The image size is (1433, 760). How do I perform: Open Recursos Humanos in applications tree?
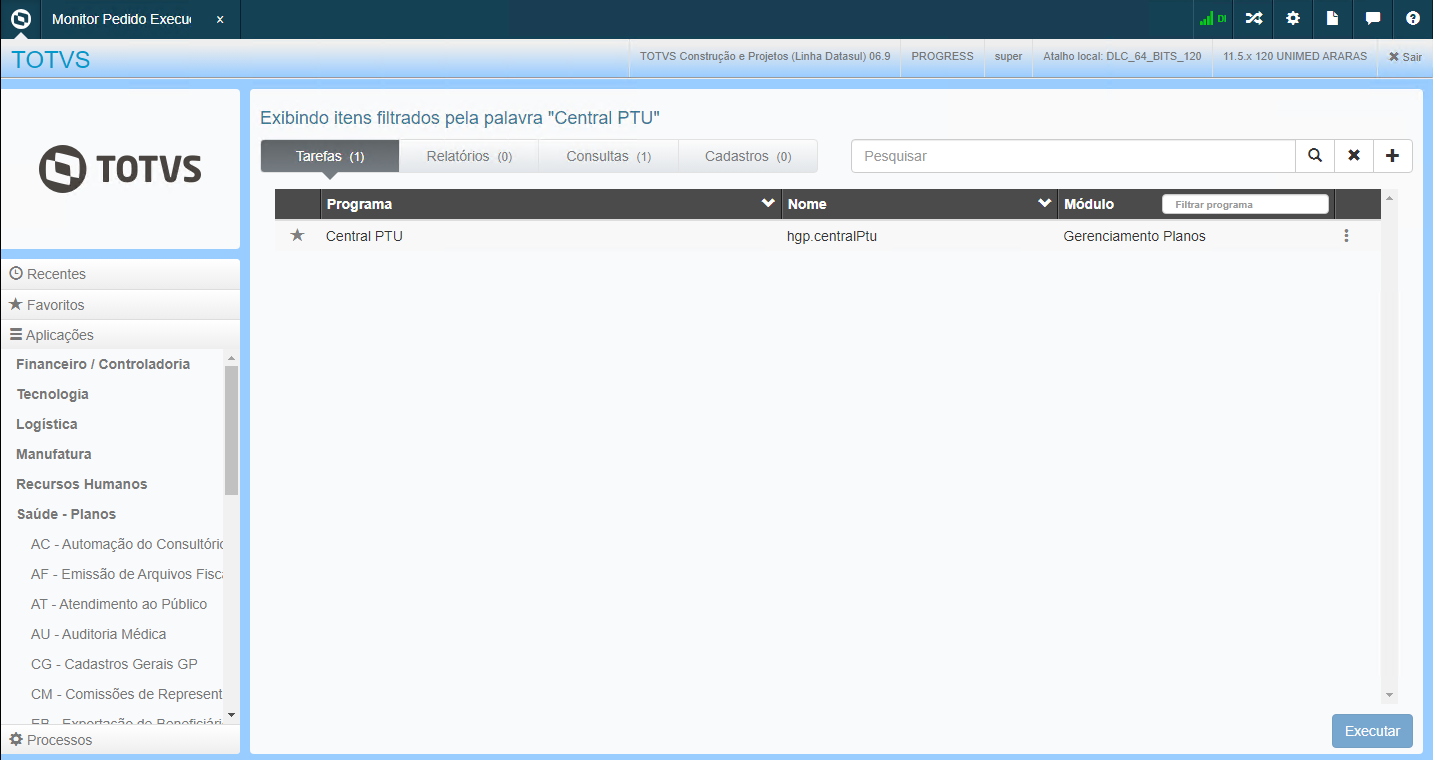(x=82, y=484)
